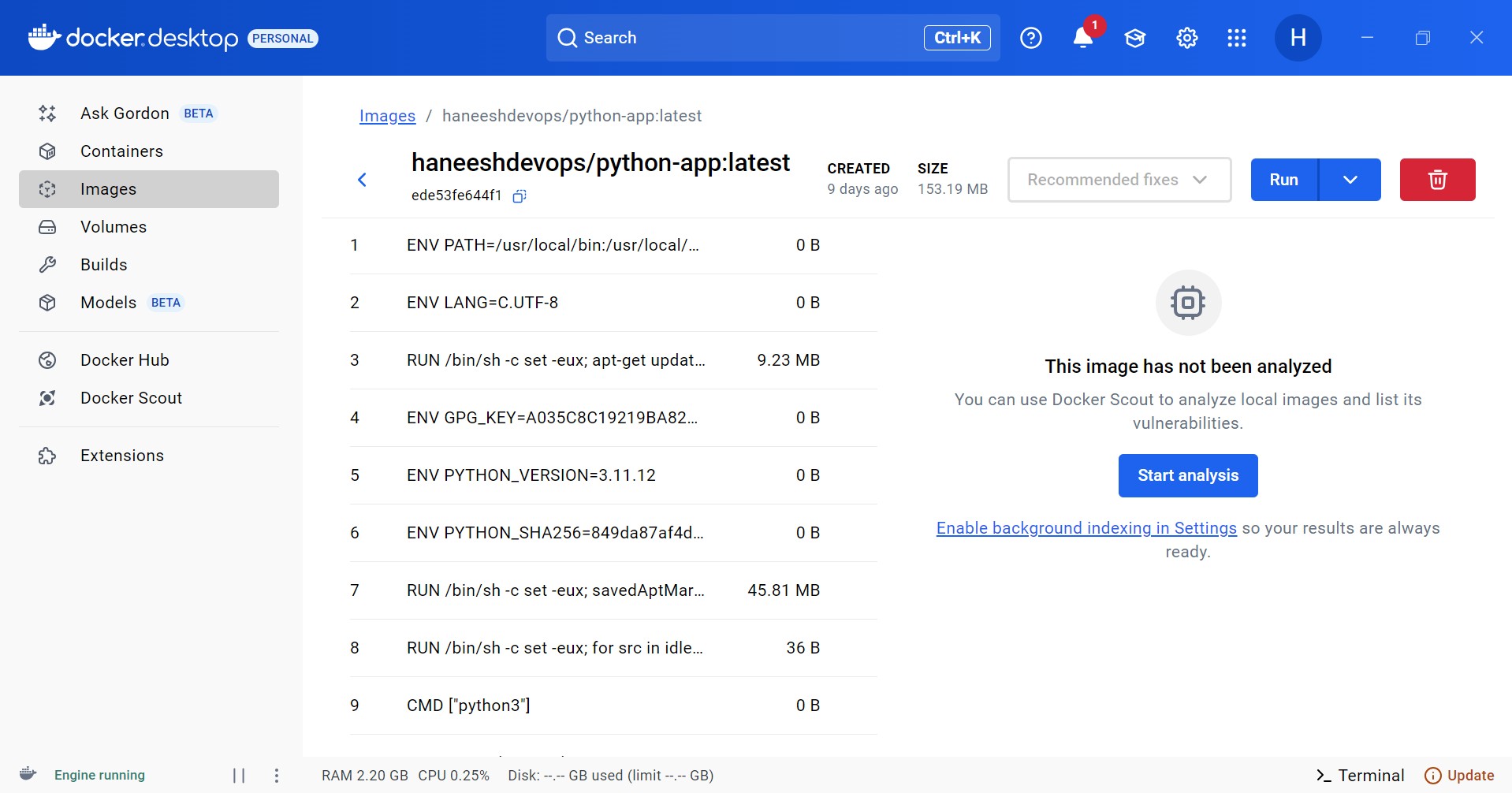Click the search field
Viewport: 1512px width, 793px height.
click(x=773, y=38)
